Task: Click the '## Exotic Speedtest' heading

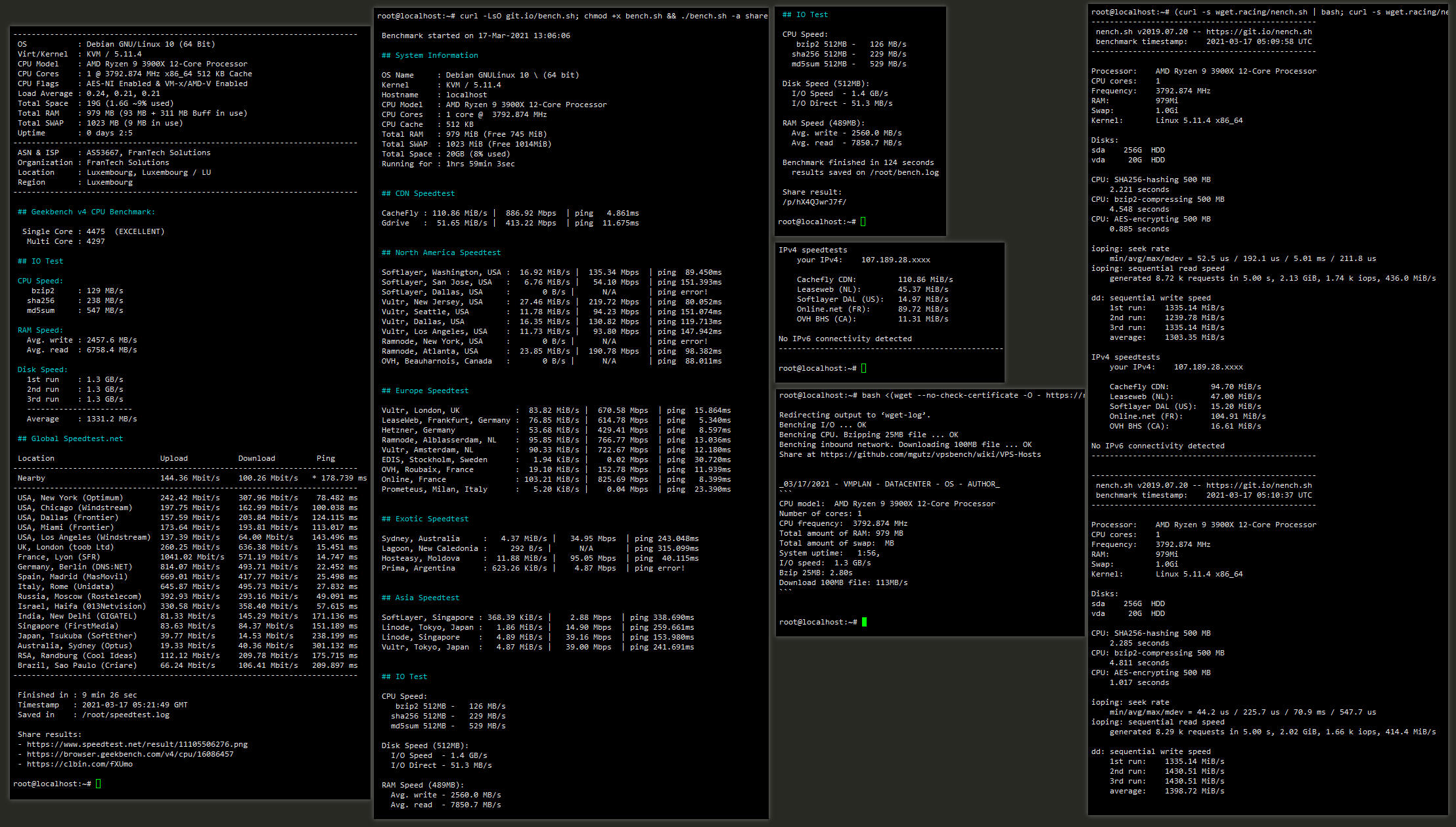Action: 425,519
